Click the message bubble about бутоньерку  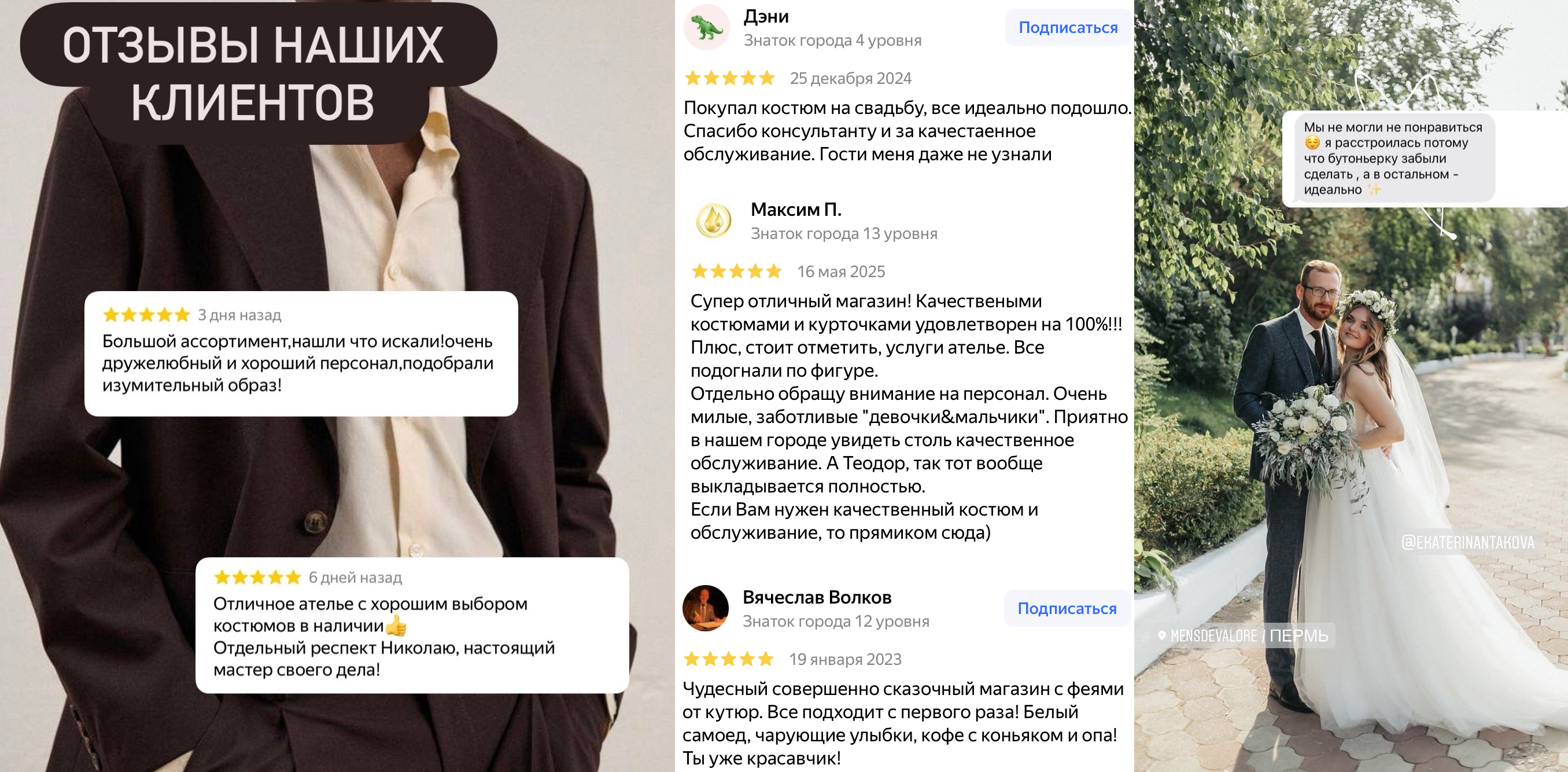[x=1389, y=157]
